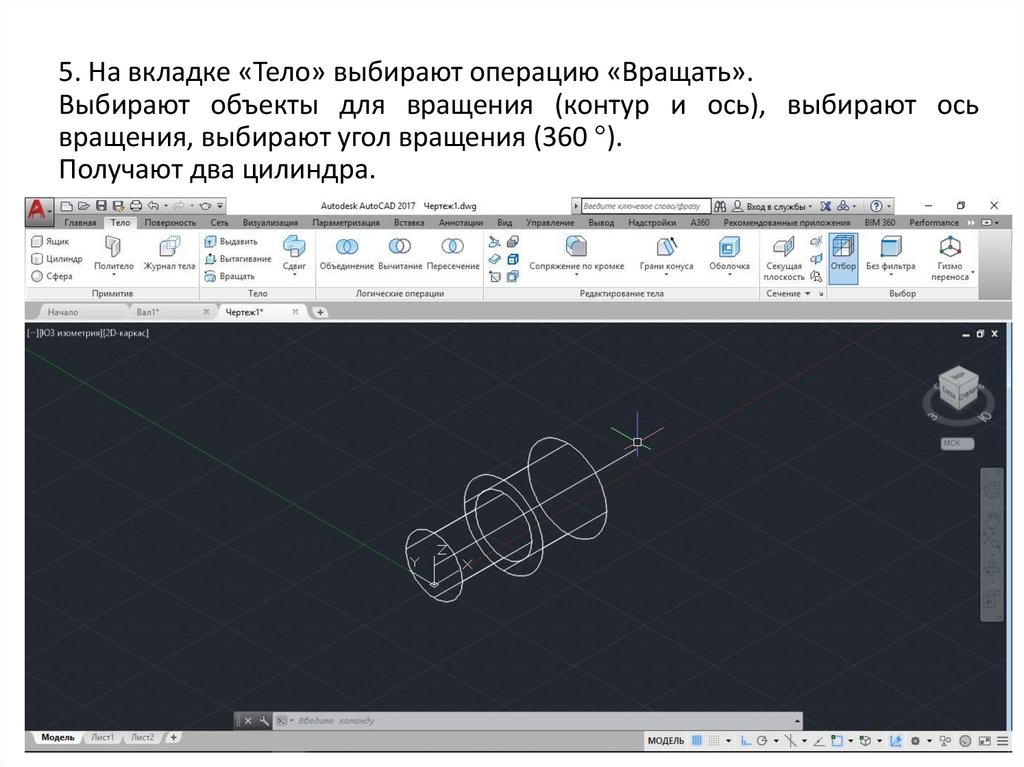Toggle 2D object snap square icon
1024x767 pixels.
click(x=837, y=741)
